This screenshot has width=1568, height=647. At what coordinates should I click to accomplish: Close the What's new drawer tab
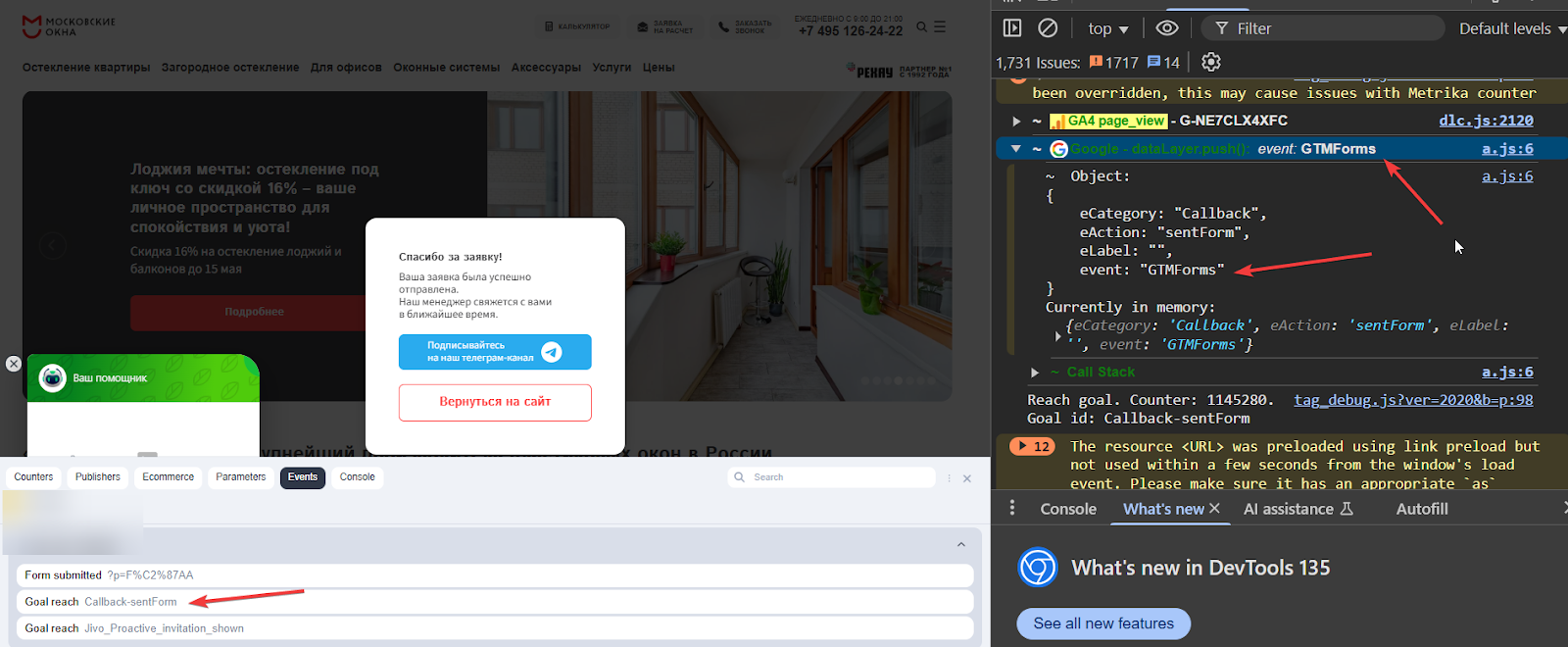(x=1214, y=509)
